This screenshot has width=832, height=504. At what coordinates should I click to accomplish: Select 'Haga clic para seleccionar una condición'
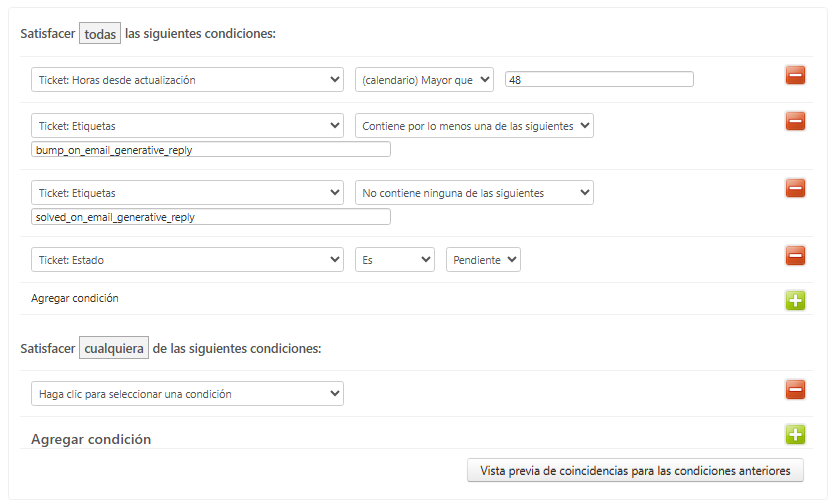[x=187, y=394]
